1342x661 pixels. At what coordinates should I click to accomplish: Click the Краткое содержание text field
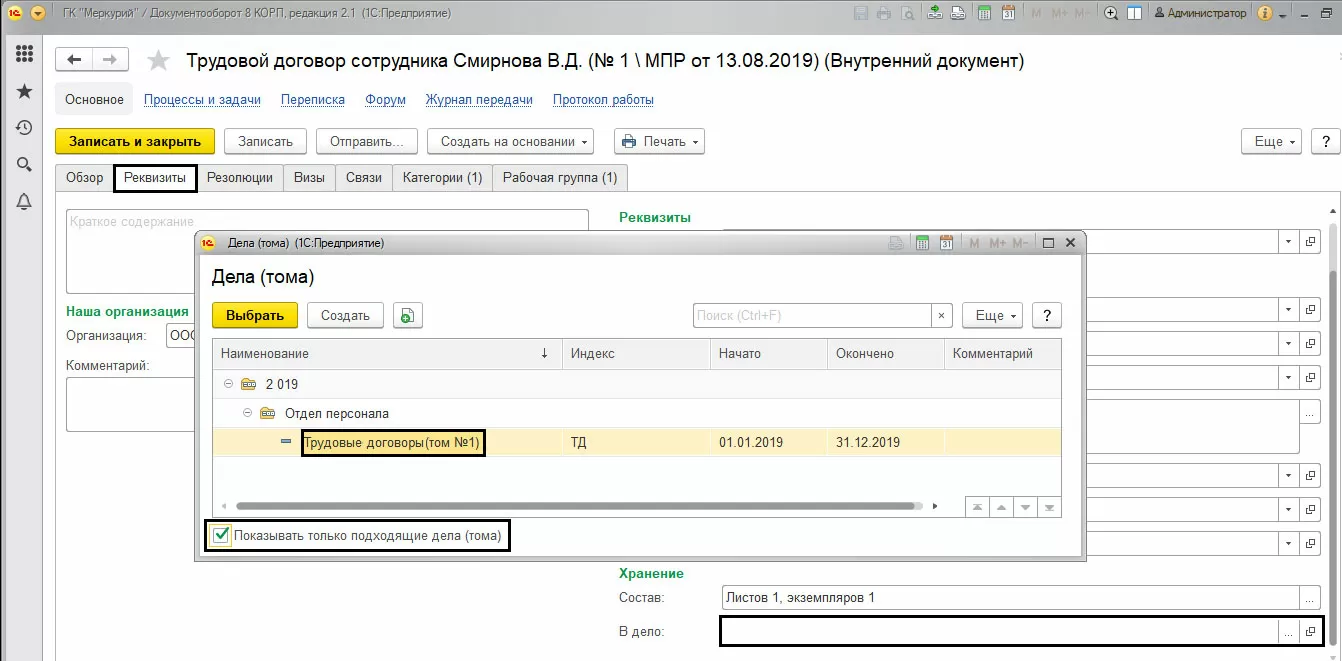(x=328, y=250)
